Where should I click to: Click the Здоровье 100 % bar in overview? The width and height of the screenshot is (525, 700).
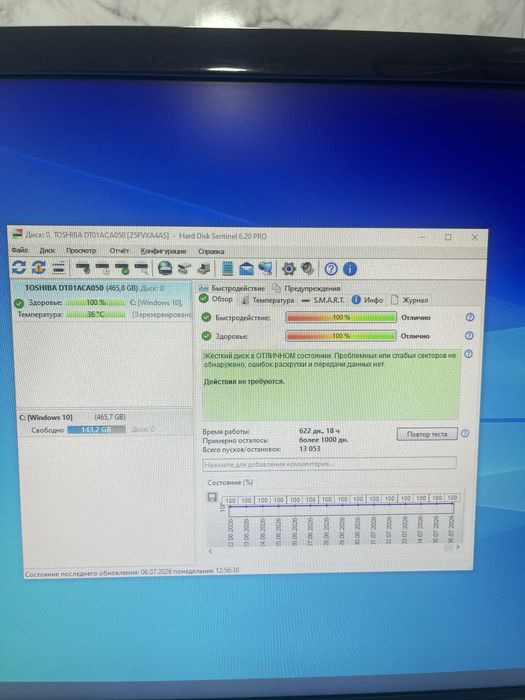(341, 335)
